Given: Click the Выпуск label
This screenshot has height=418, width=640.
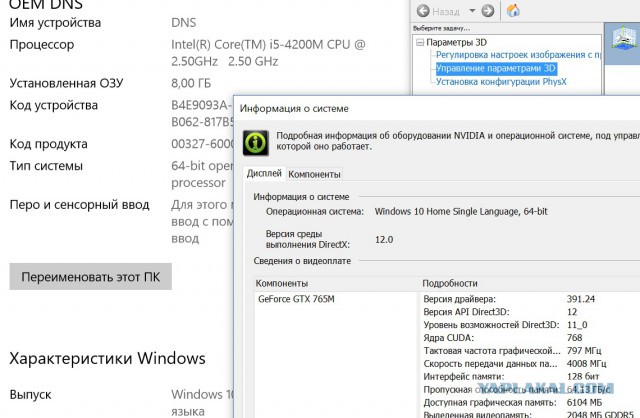Looking at the screenshot, I should click(30, 395).
